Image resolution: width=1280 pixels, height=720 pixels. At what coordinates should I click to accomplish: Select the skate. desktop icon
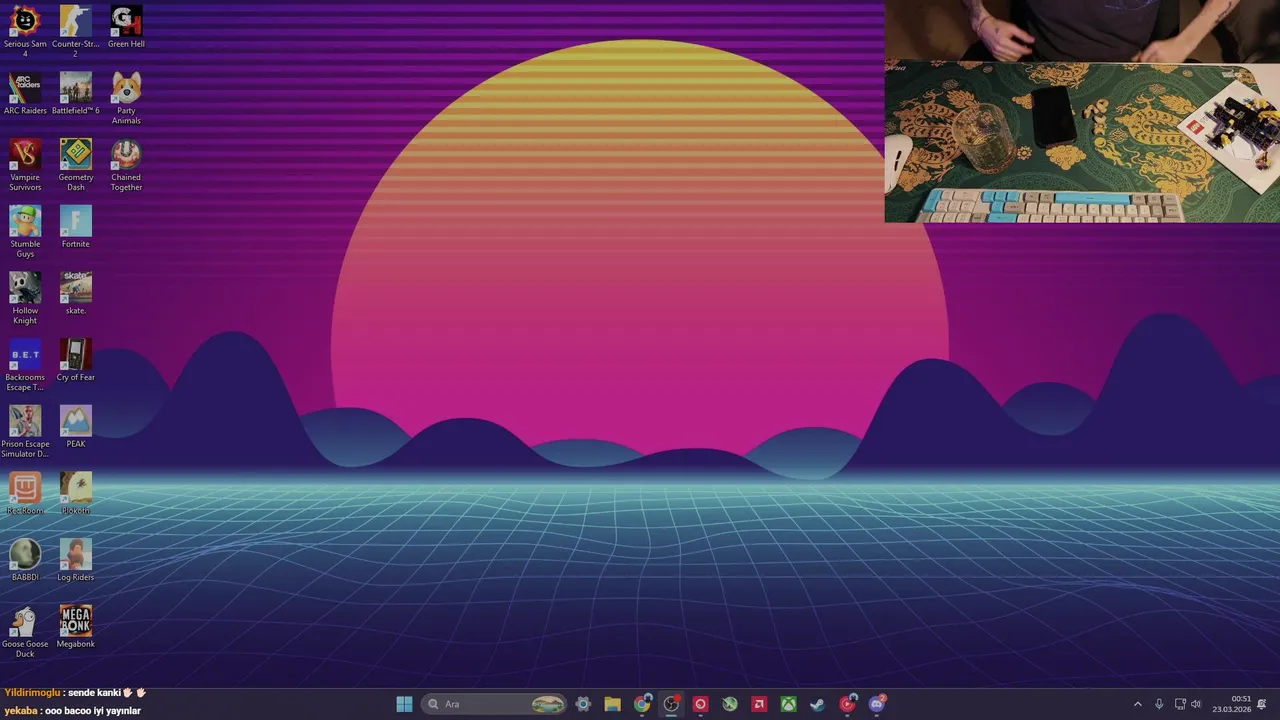(x=75, y=294)
